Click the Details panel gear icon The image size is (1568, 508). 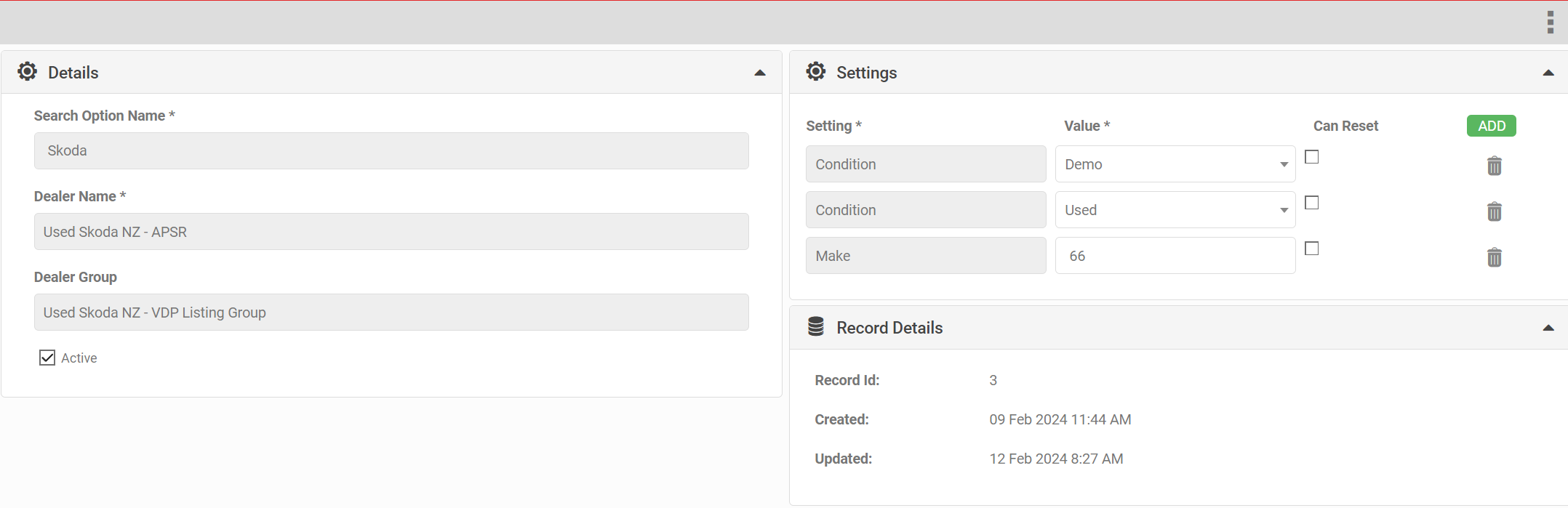coord(28,71)
